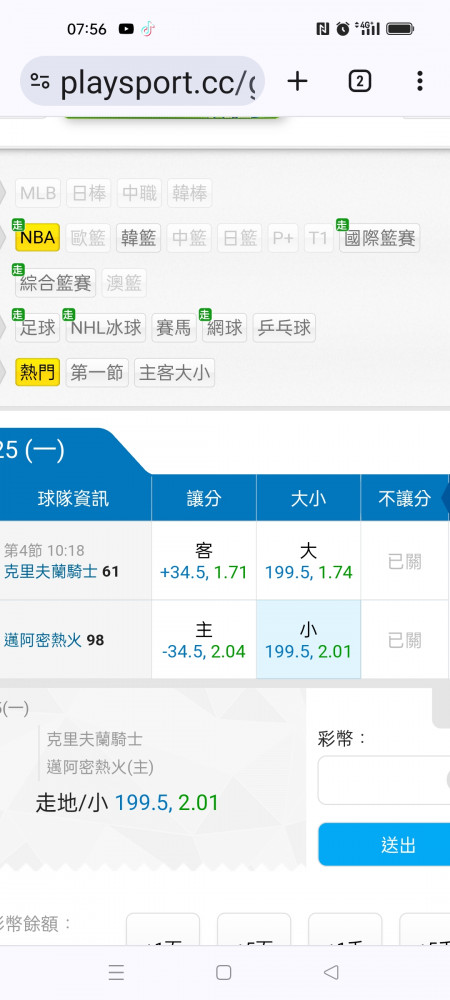
Task: Tap the Android recent apps menu icon
Action: 116,972
